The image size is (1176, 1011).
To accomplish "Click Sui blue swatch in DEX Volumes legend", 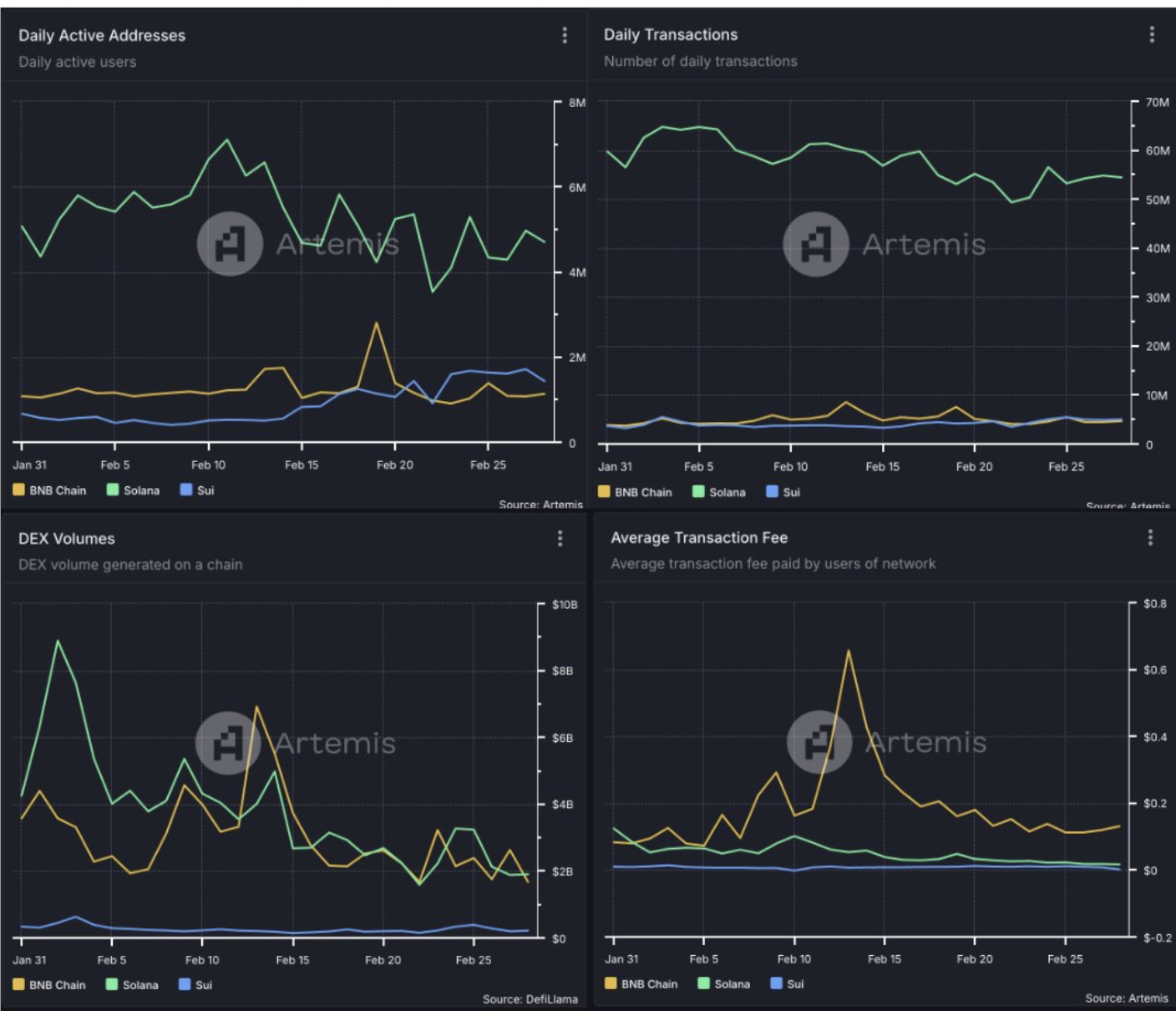I will click(x=185, y=985).
